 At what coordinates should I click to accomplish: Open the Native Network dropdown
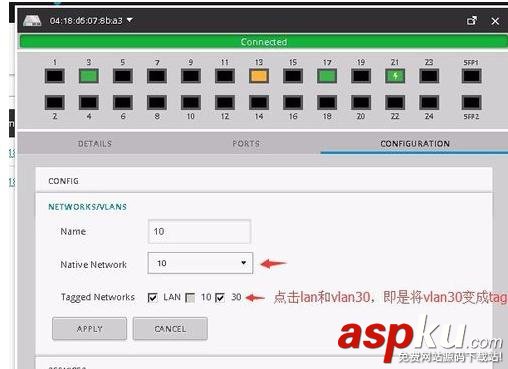pos(200,263)
